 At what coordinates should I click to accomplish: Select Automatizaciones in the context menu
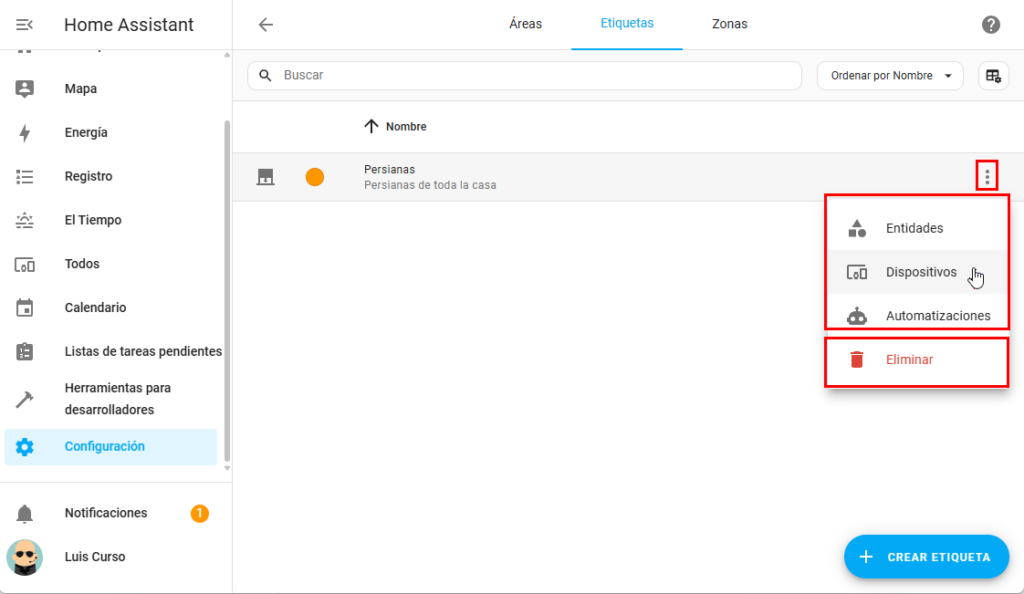coord(937,316)
